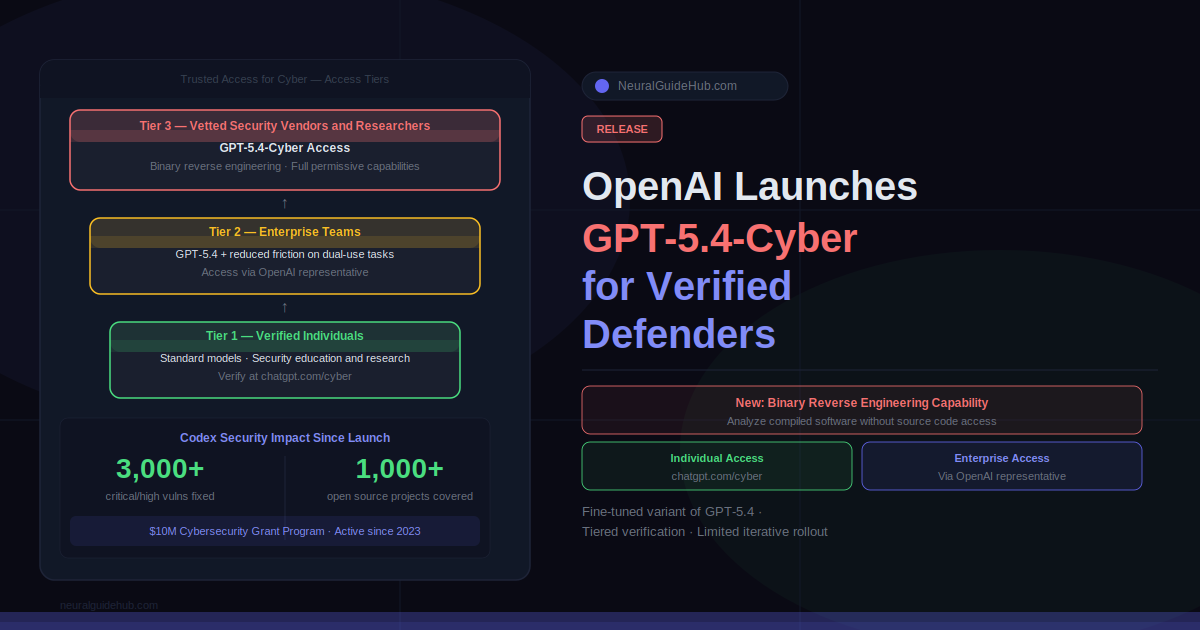Select the Individual Access box
This screenshot has width=1200, height=630.
coord(716,466)
